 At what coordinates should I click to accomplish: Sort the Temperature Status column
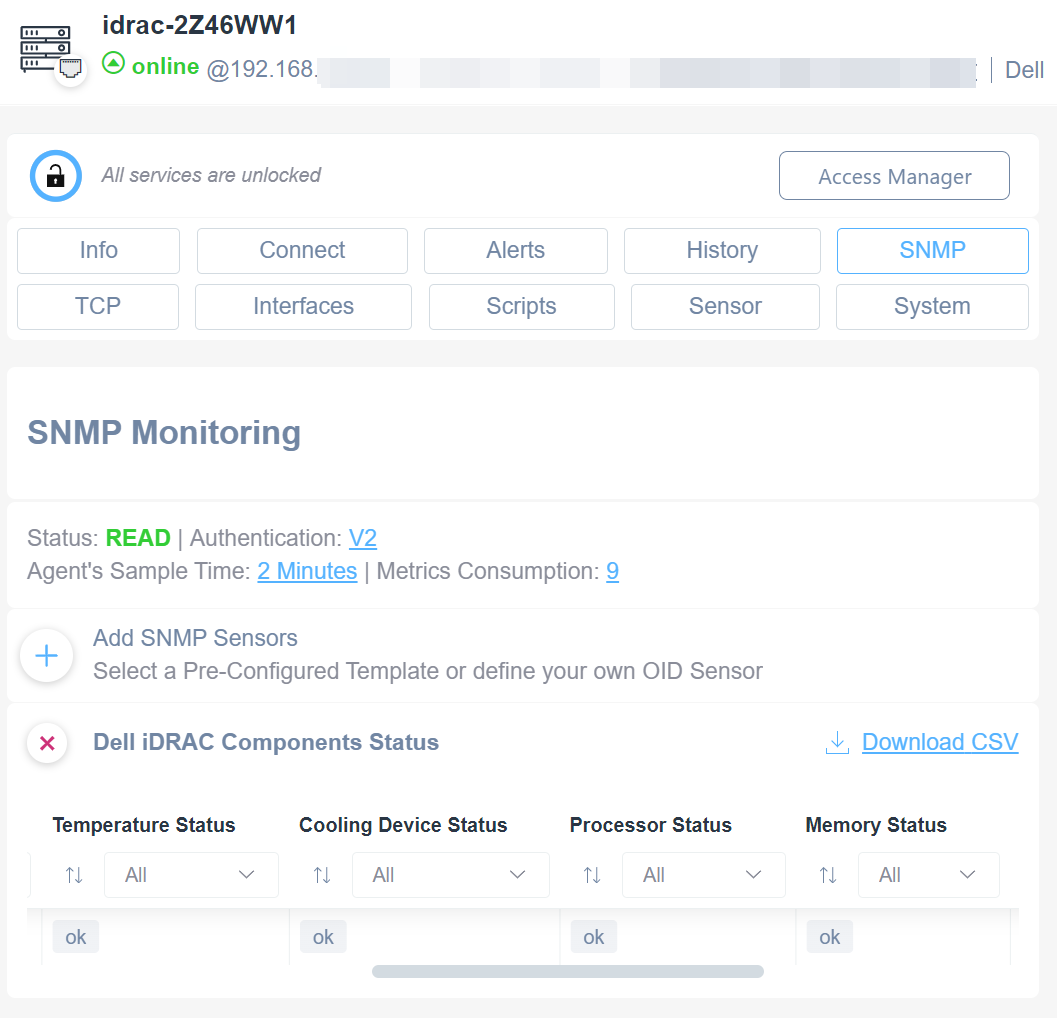pyautogui.click(x=74, y=875)
